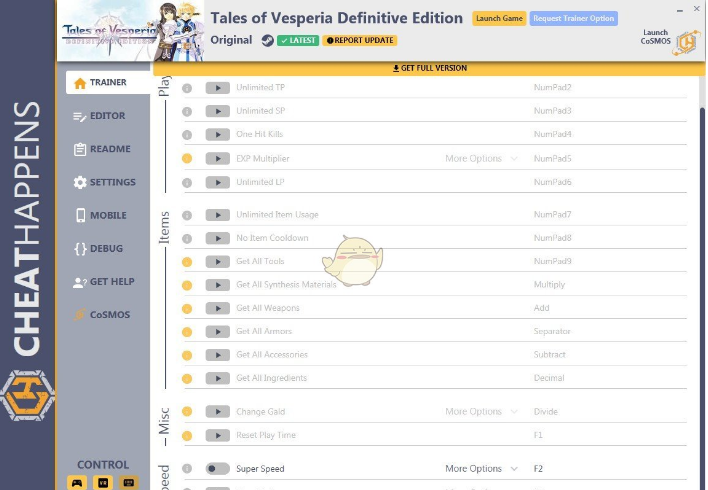Click the Get Full Version banner
Viewport: 708px width, 490px height.
coord(428,68)
